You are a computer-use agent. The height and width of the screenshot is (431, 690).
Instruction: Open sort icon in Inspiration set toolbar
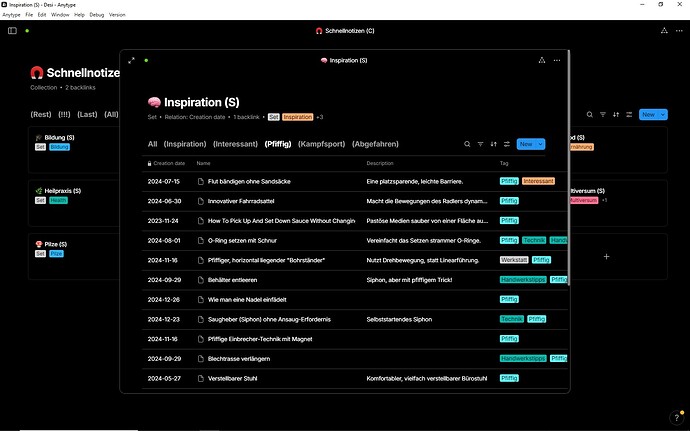tap(494, 144)
